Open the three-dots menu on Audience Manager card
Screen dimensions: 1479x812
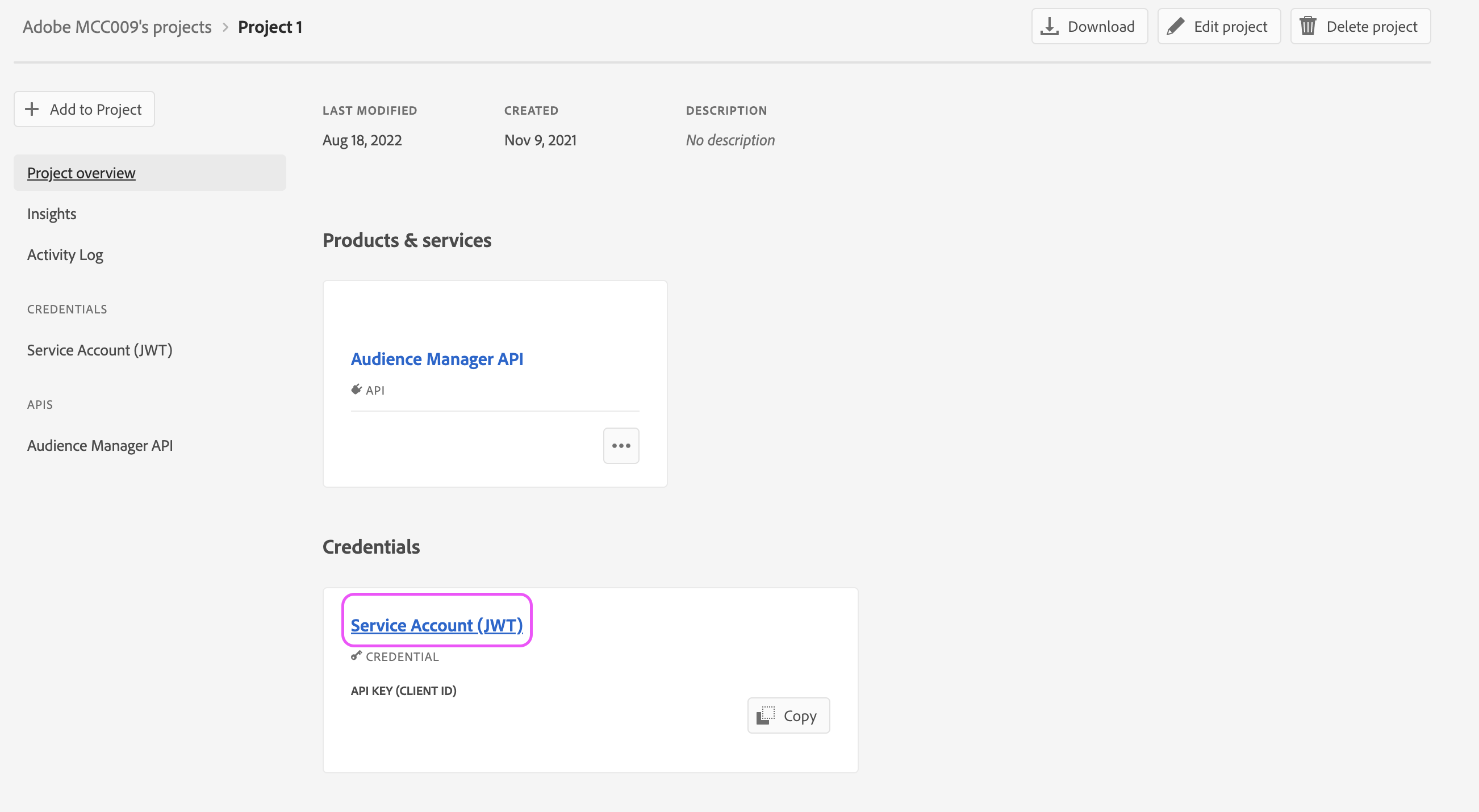click(x=621, y=445)
